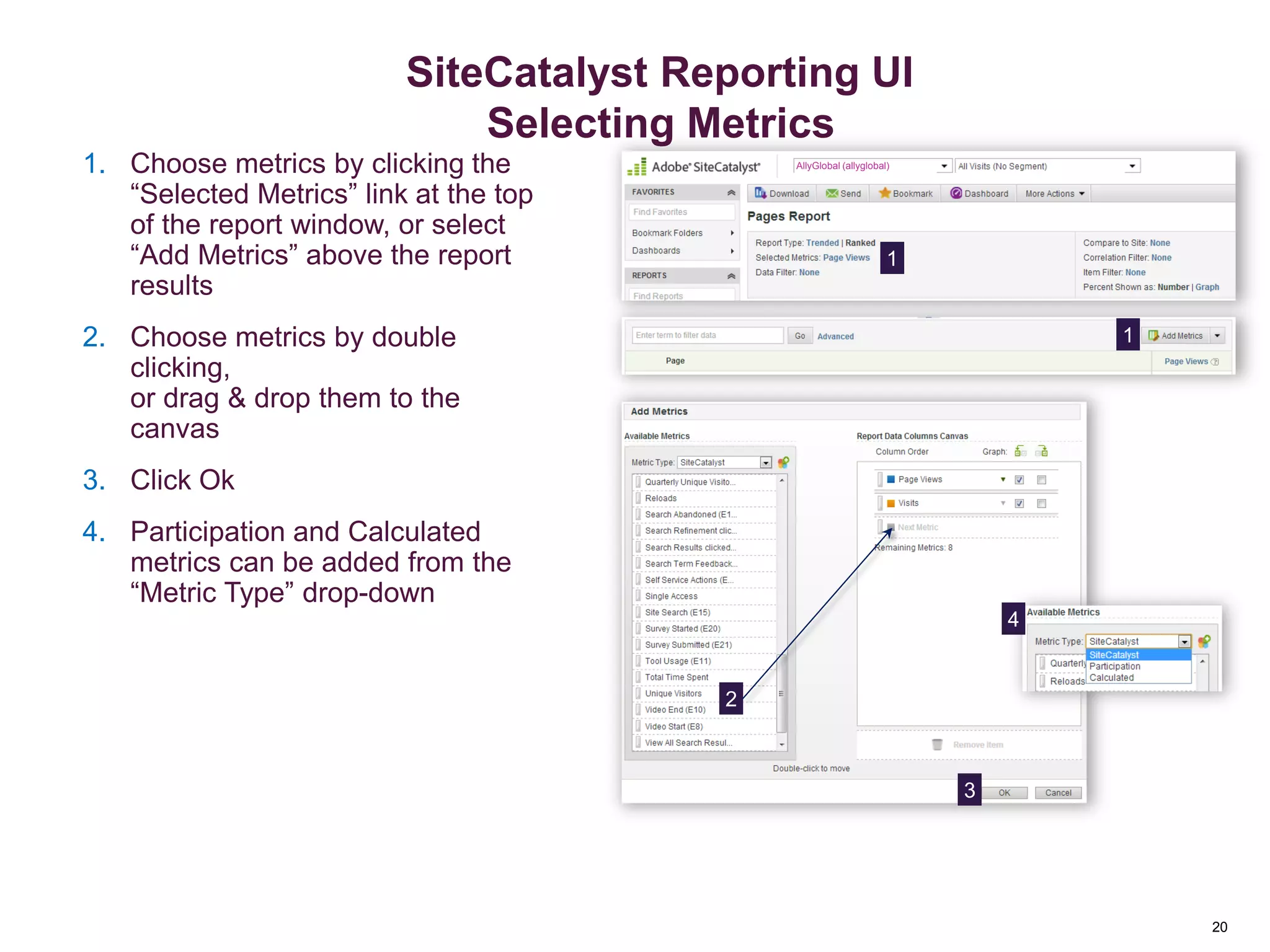Viewport: 1270px width, 952px height.
Task: Select Participation from the Metric Type list
Action: tap(1139, 666)
